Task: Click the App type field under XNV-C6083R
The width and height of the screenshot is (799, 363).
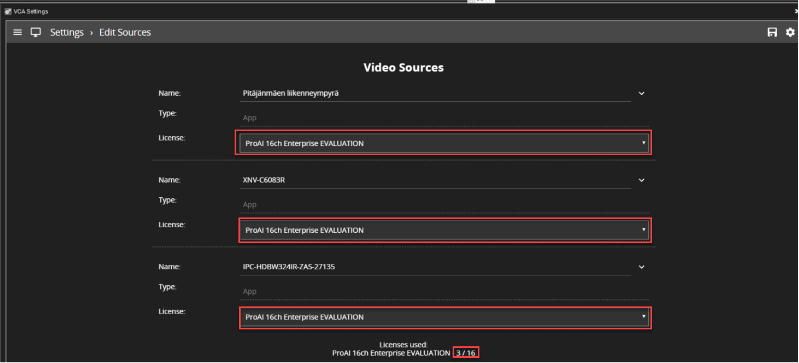Action: pos(444,204)
